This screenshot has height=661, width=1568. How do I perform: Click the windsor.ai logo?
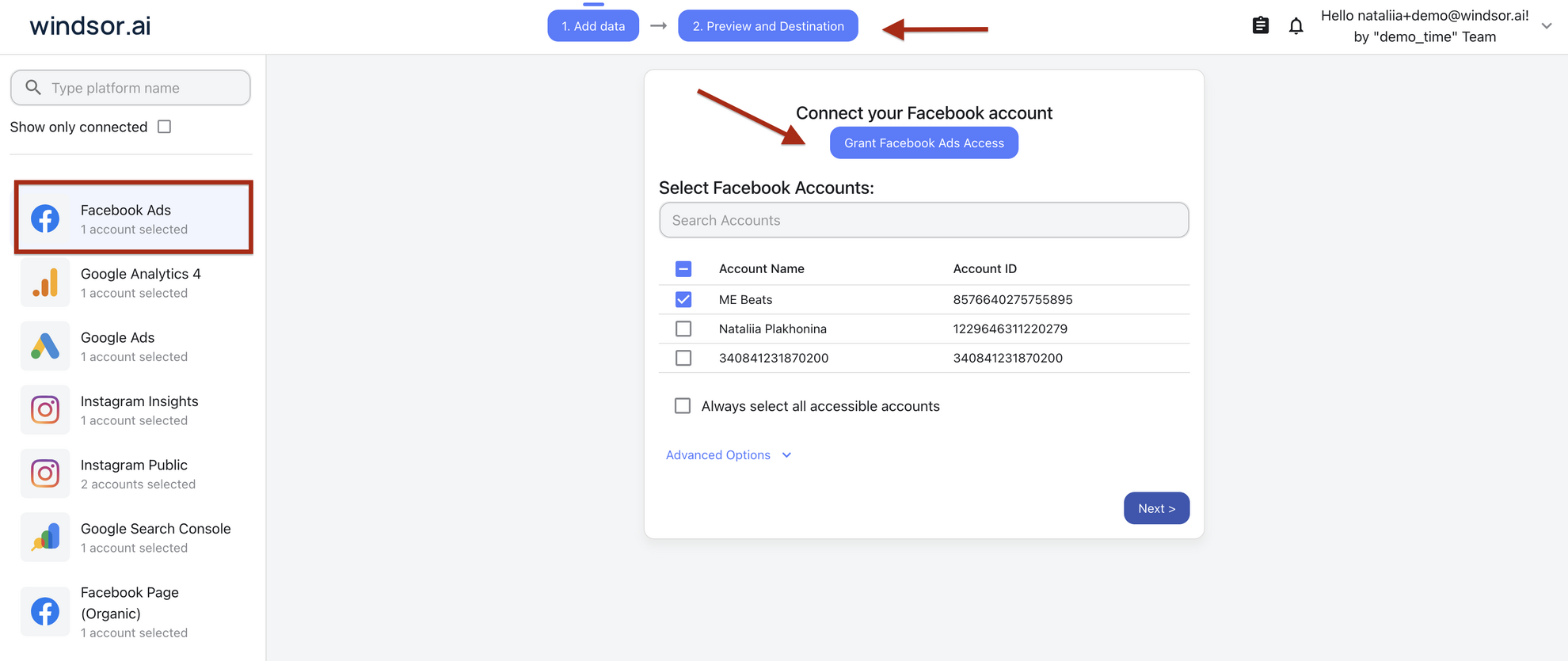coord(90,26)
